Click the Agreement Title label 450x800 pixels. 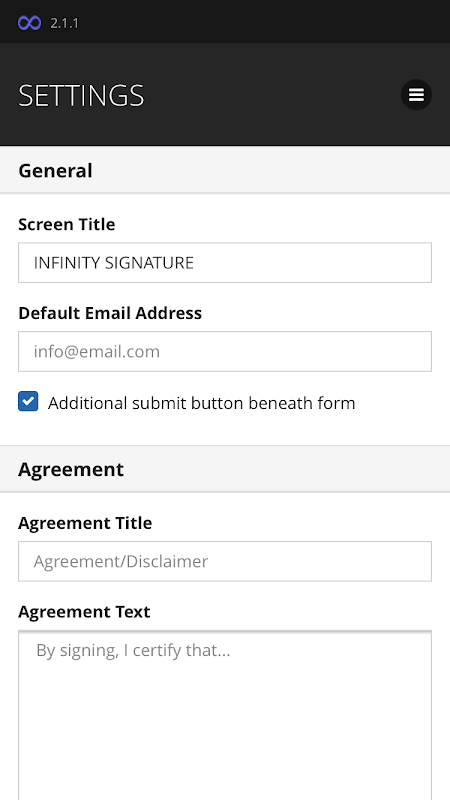click(85, 523)
